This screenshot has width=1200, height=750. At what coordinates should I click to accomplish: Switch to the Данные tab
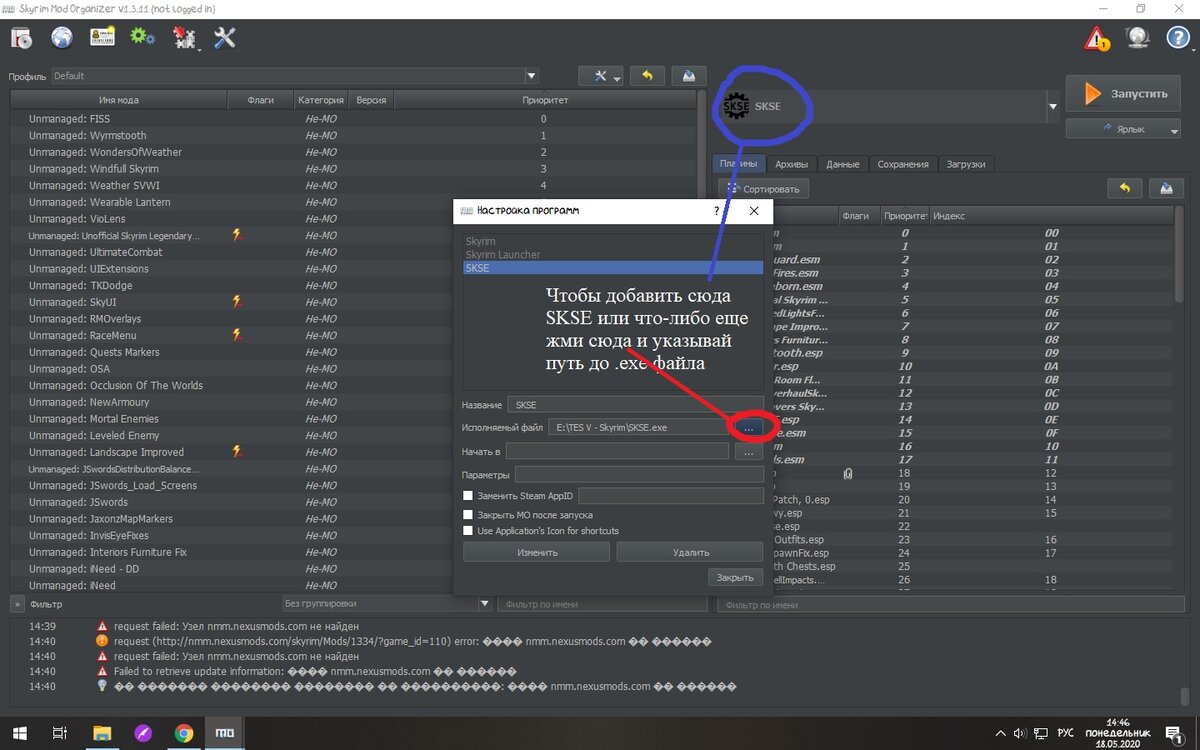(843, 164)
